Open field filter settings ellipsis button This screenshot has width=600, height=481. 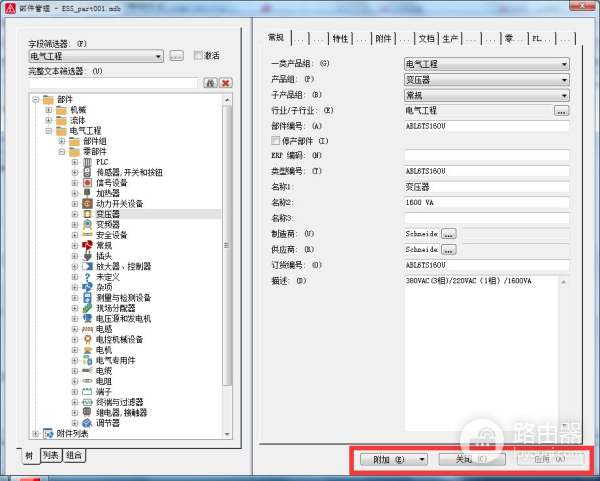[176, 56]
